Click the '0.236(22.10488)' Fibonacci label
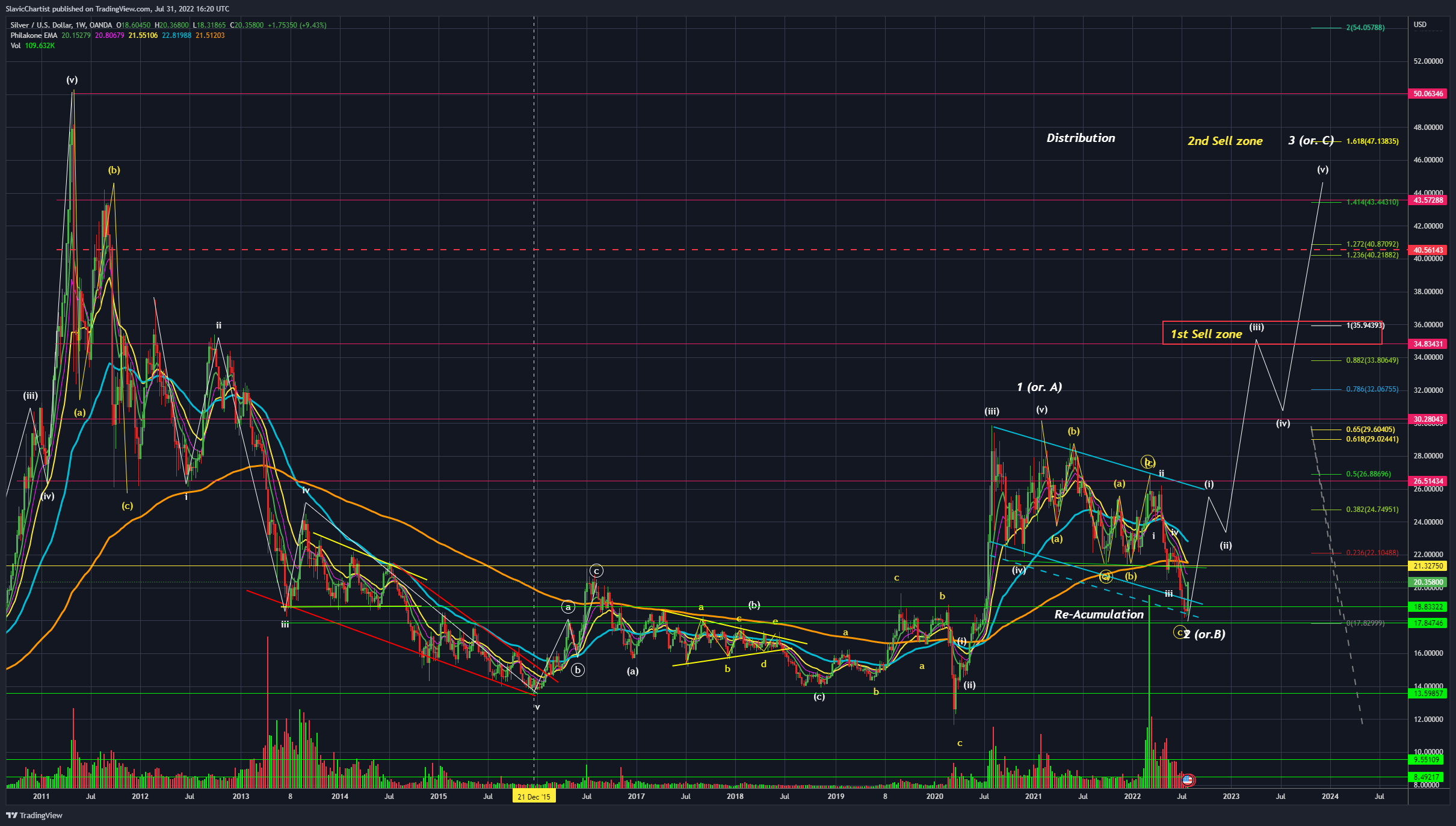1456x826 pixels. tap(1372, 553)
